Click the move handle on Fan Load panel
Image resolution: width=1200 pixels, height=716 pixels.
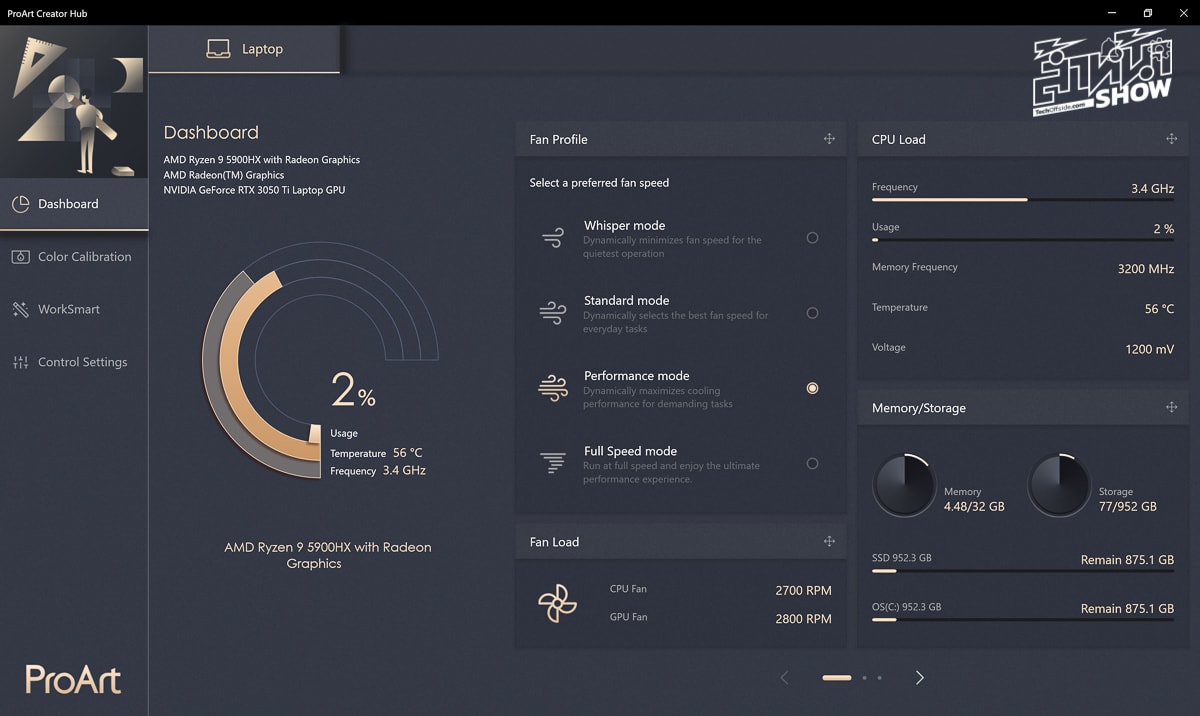point(829,542)
